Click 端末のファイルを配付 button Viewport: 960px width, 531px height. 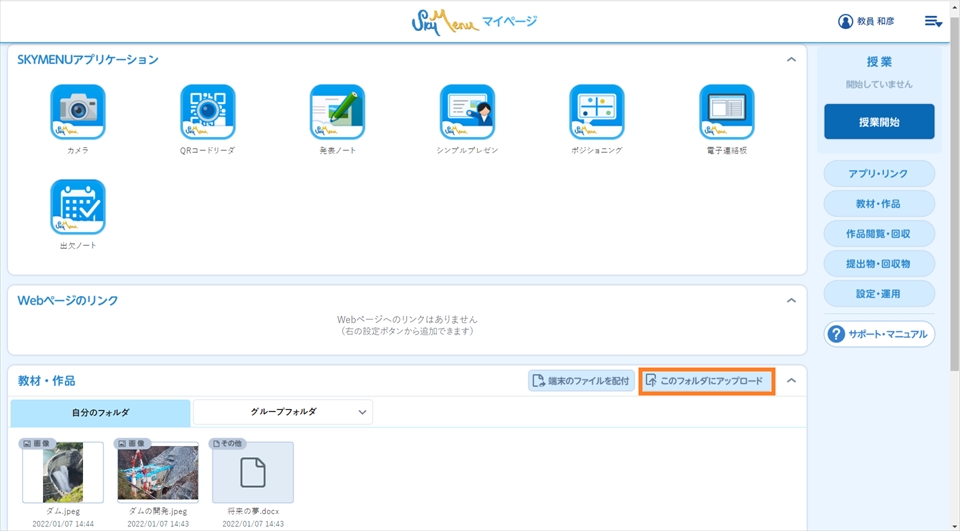581,381
